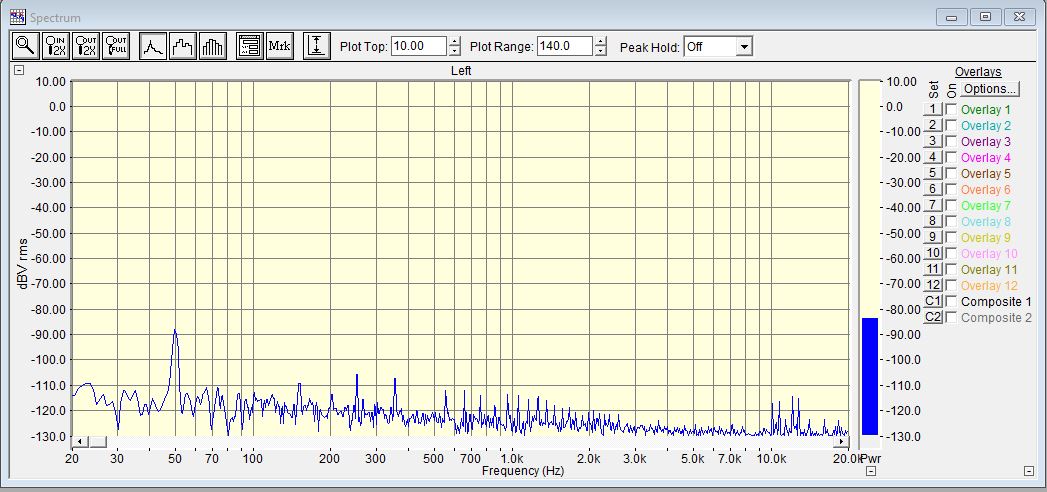Zoom out 2X on the spectrum
Viewport: 1047px width, 492px height.
click(85, 46)
